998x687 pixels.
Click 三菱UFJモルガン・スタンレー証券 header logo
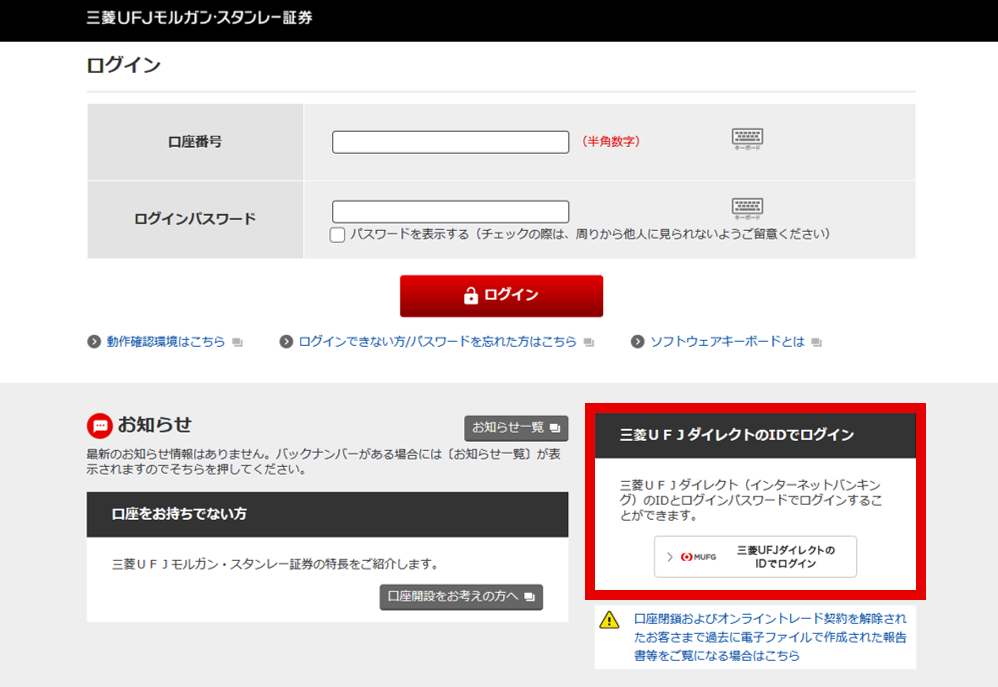pos(199,18)
